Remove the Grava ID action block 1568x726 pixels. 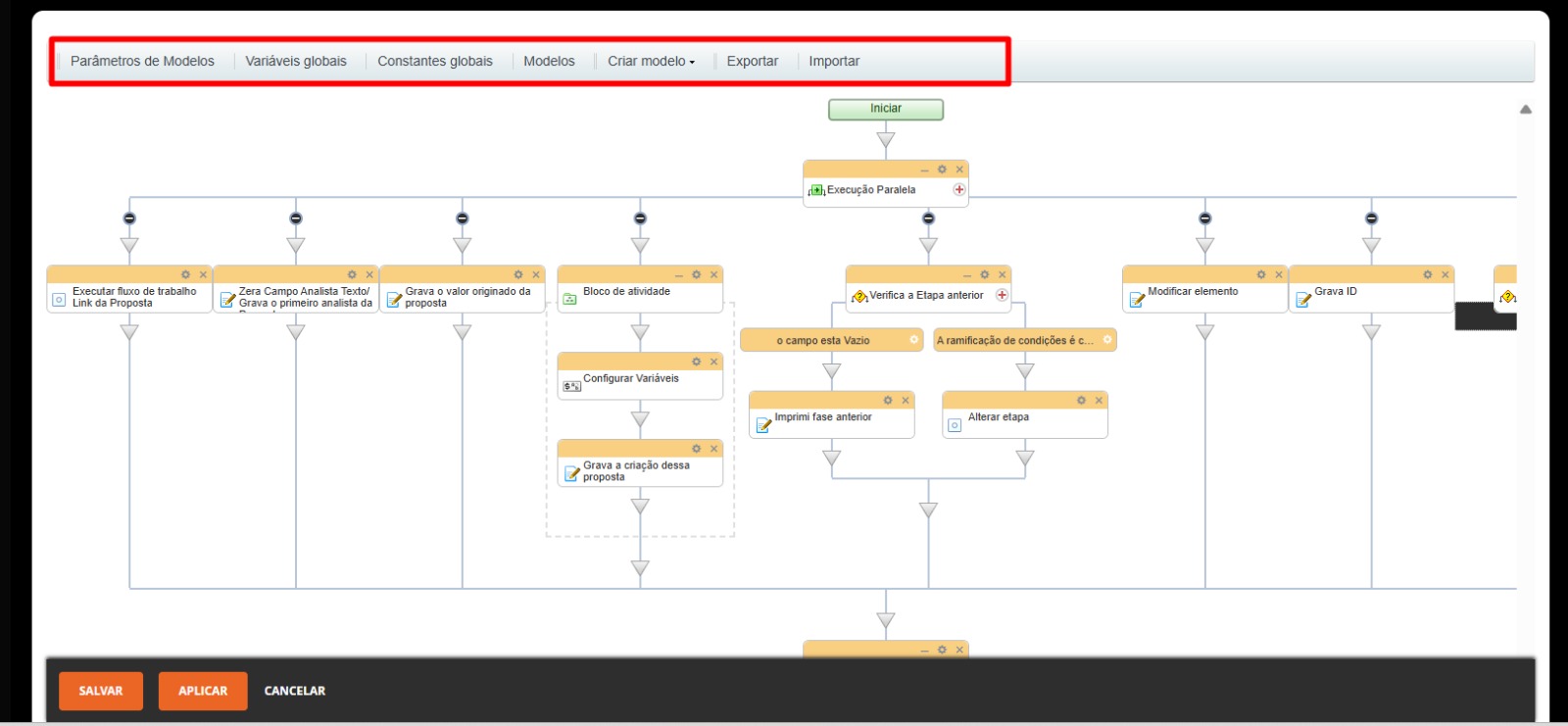pos(1445,274)
